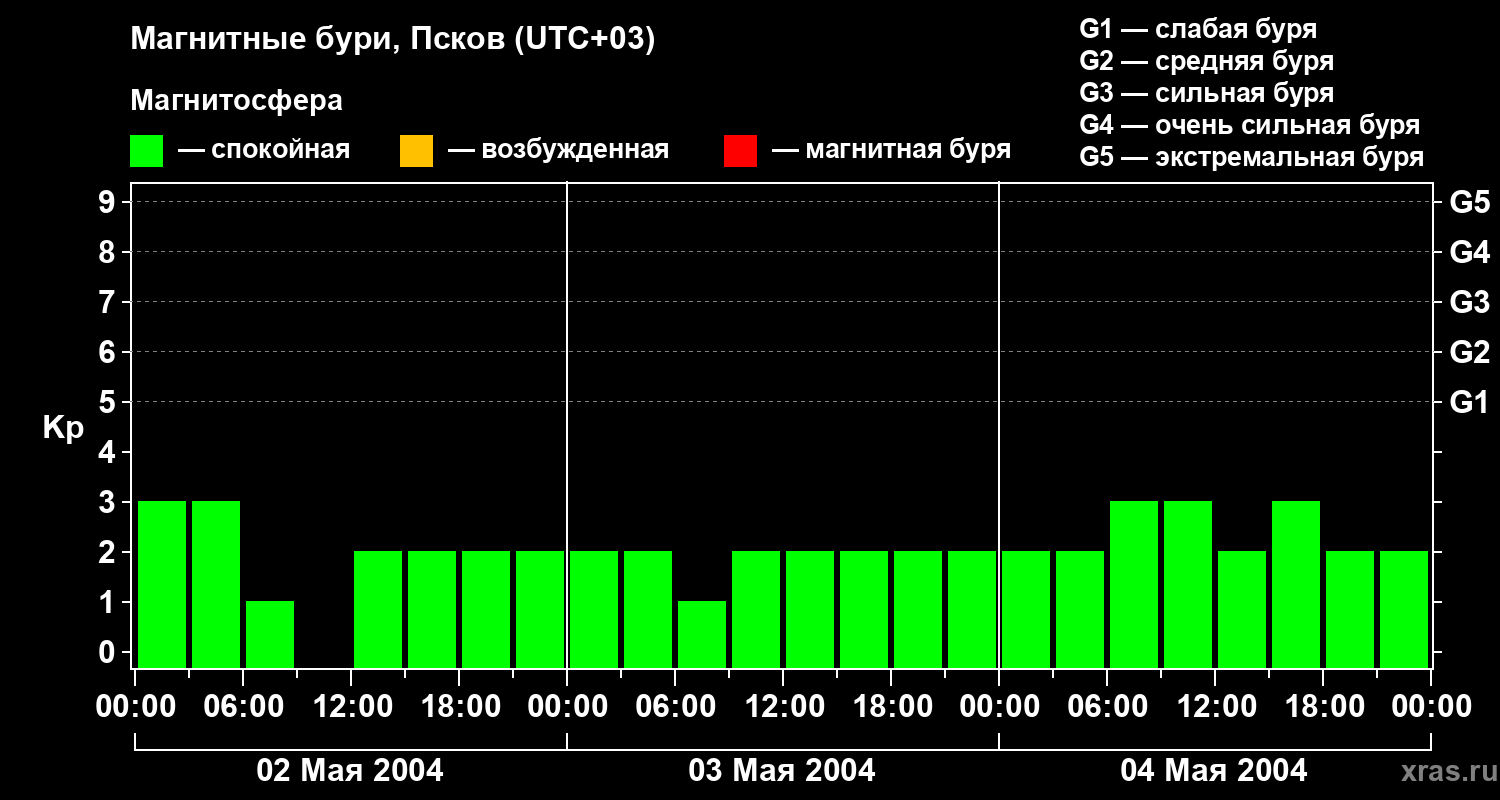This screenshot has height=800, width=1500.
Task: Select the "G3 — сильная буря" line
Action: (1207, 93)
